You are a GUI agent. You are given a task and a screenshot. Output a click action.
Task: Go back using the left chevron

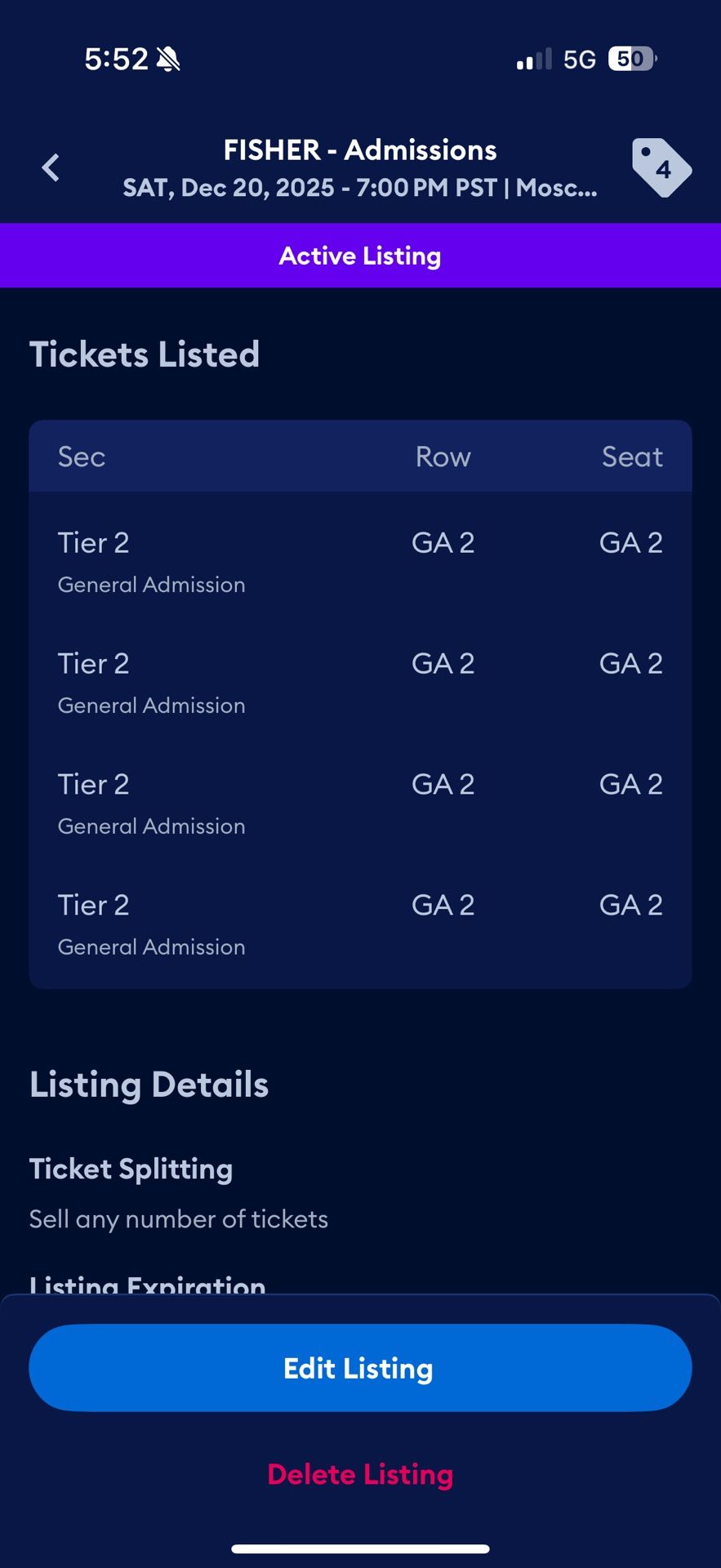tap(51, 168)
